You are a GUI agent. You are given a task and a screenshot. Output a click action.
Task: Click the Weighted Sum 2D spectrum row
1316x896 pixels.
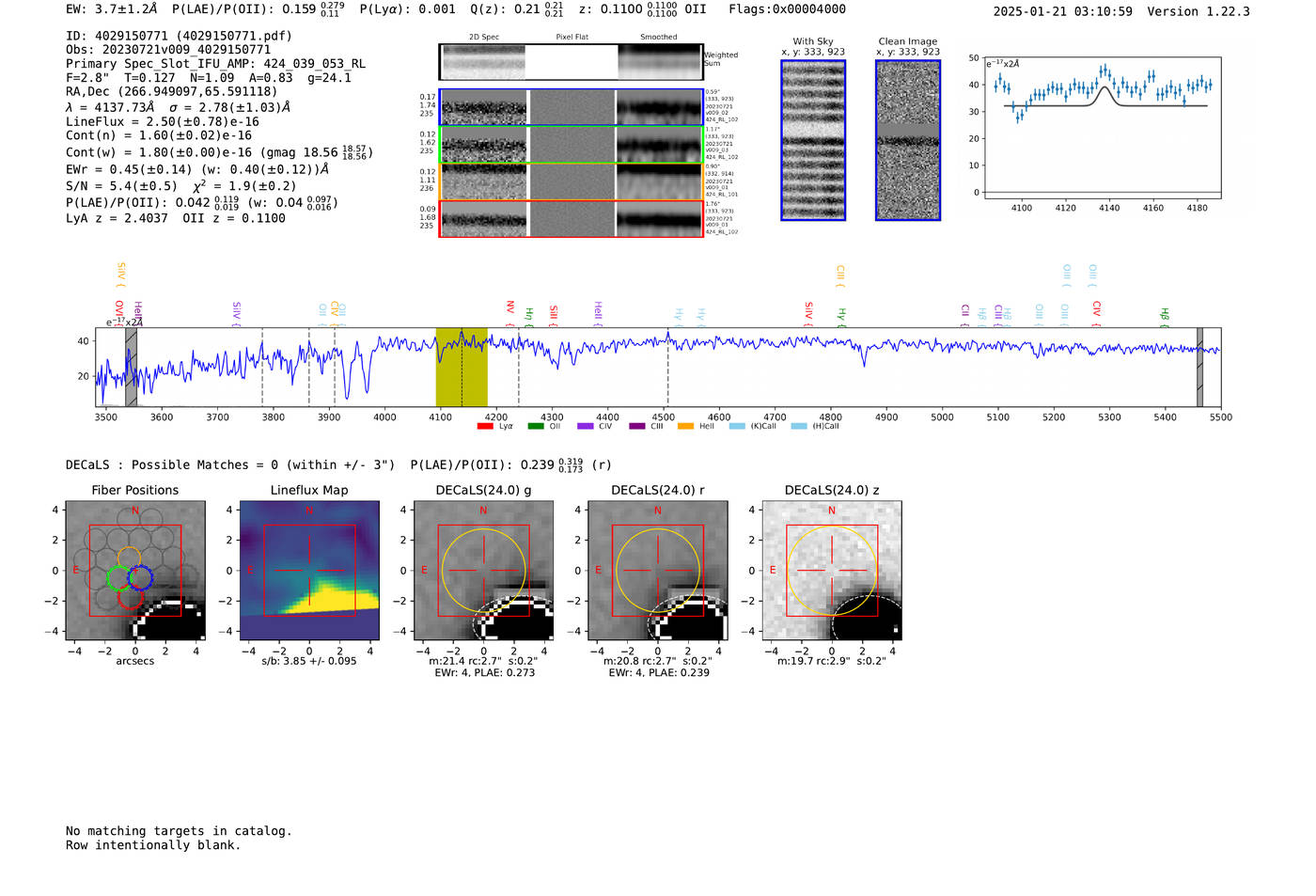pos(571,62)
